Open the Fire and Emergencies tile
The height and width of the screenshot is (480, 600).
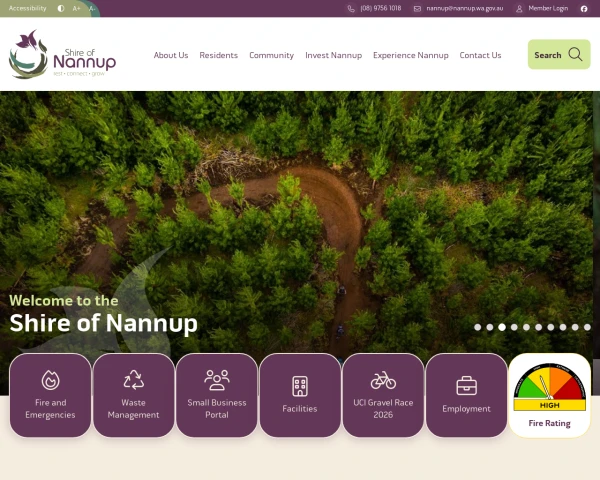[x=50, y=395]
